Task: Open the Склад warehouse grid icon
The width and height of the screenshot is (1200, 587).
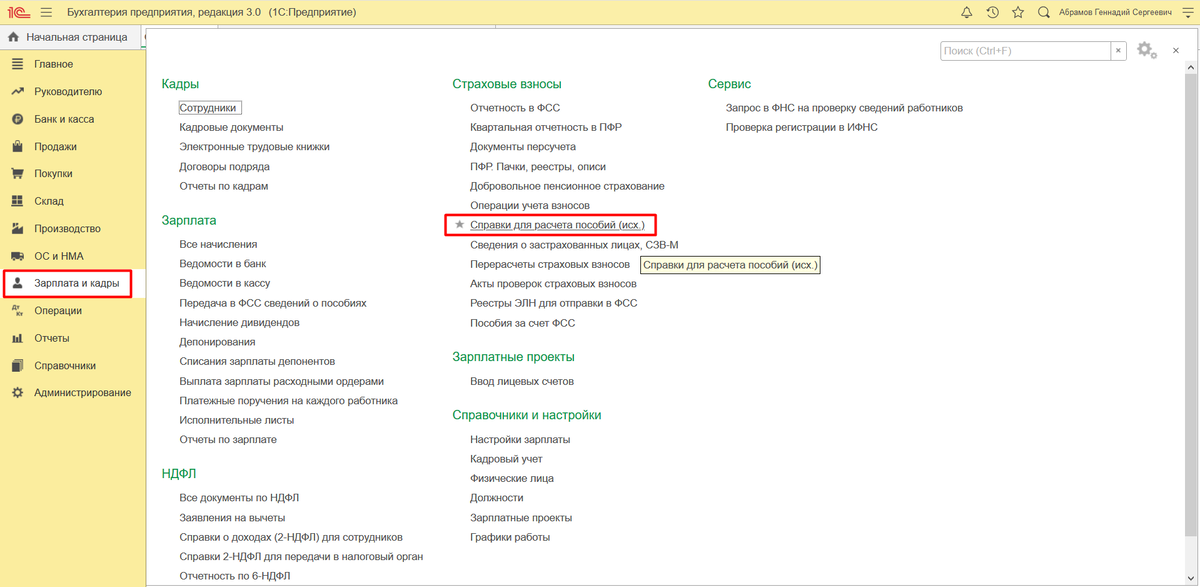Action: (17, 201)
